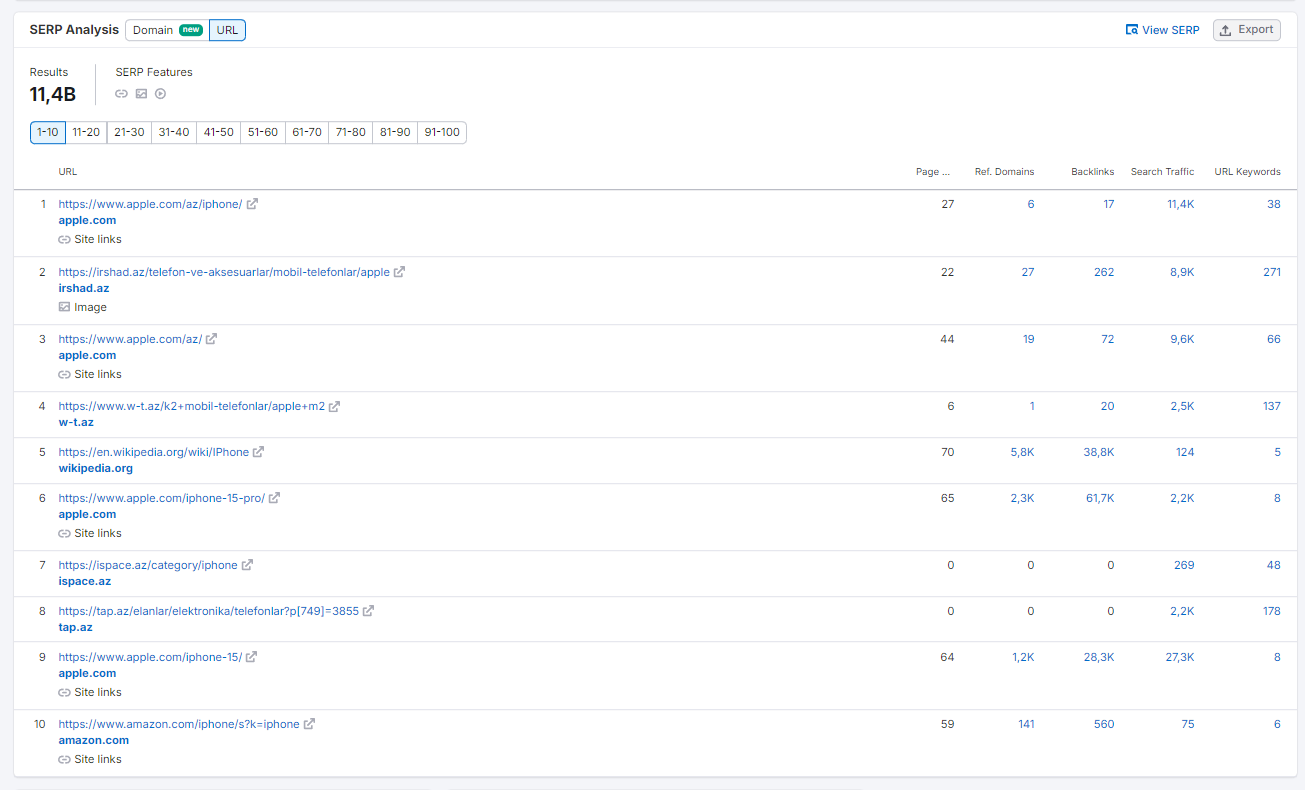Open external link icon for apple.com/az/ row
The width and height of the screenshot is (1305, 790).
(211, 339)
